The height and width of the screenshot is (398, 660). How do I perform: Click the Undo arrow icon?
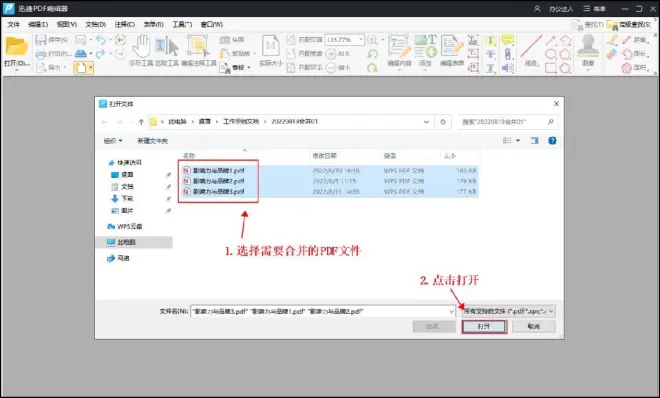point(101,40)
